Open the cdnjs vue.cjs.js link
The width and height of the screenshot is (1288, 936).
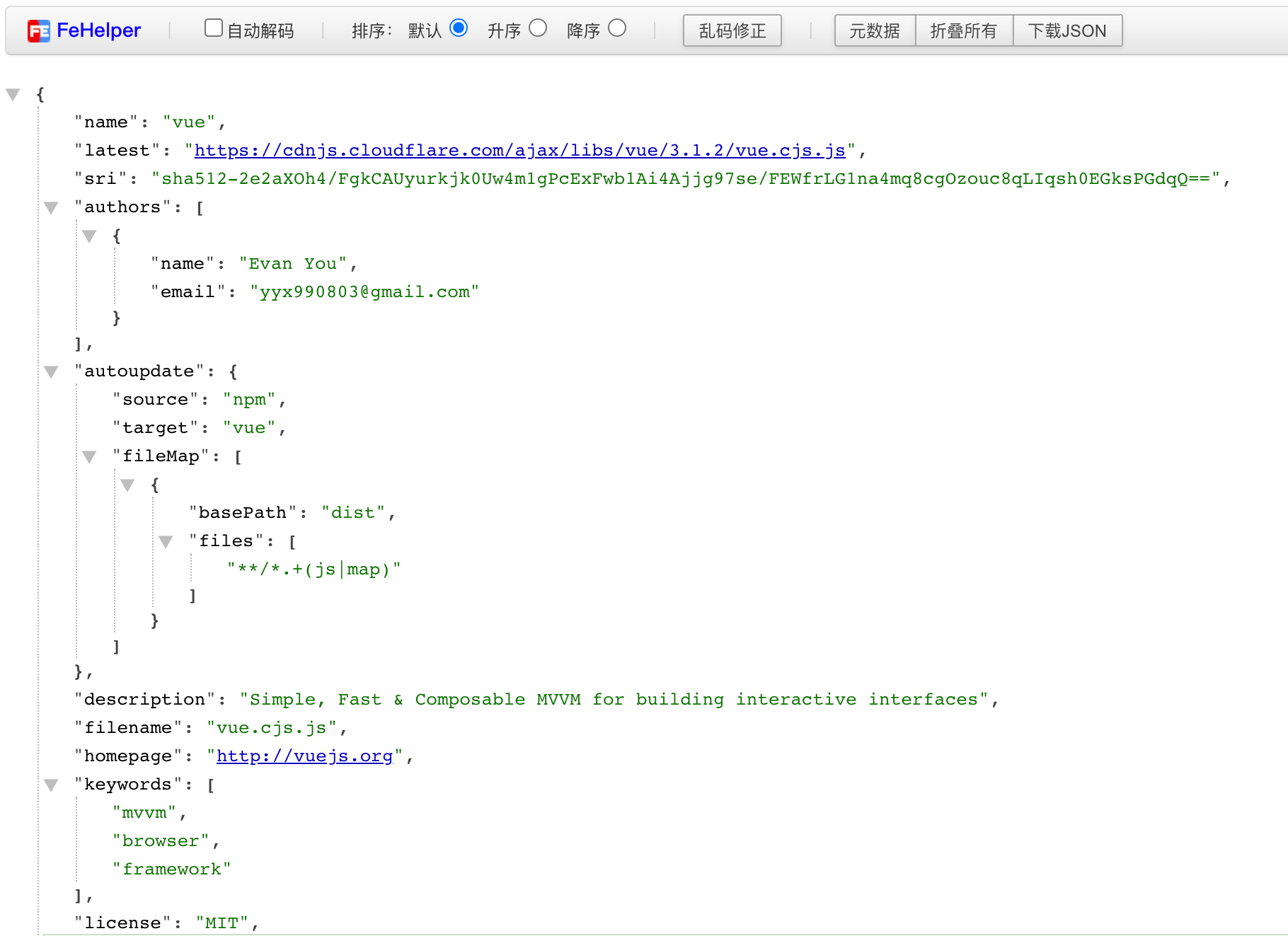pos(519,151)
